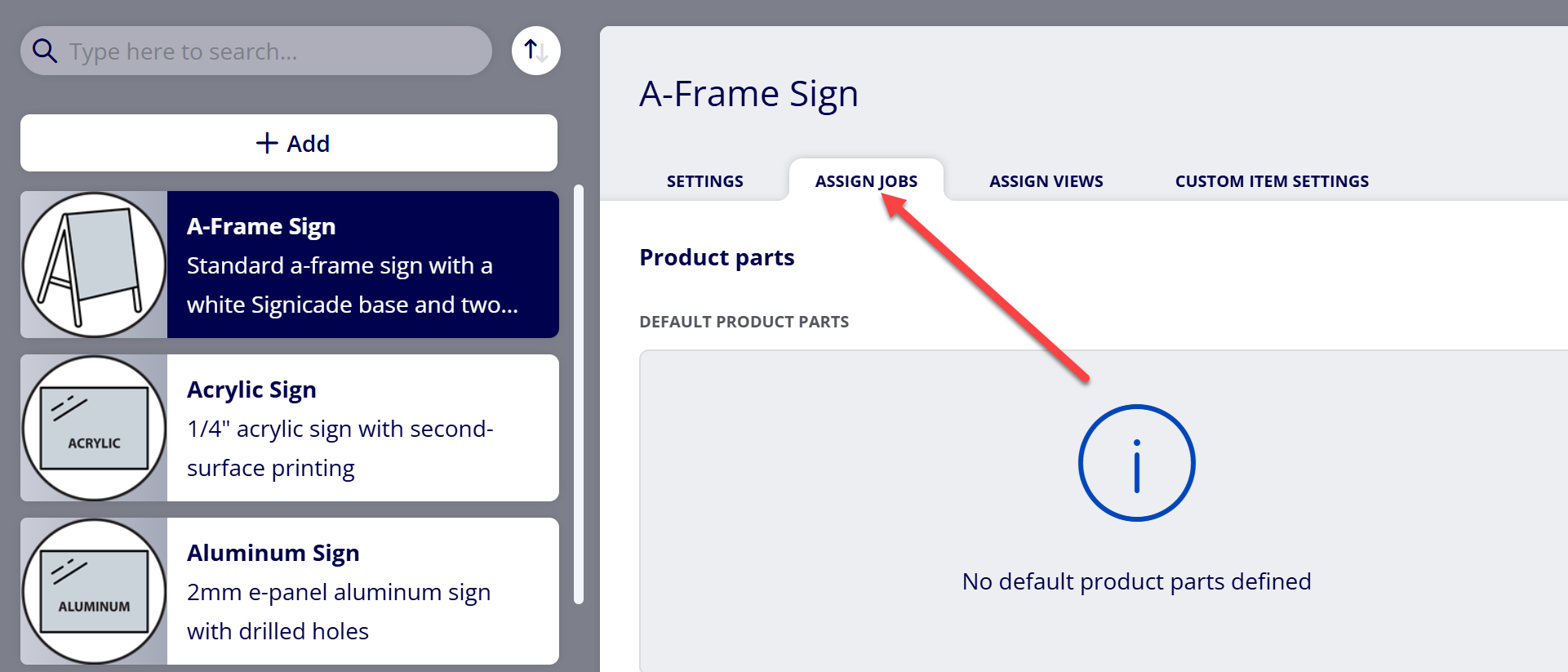Open the Settings tab
Viewport: 1568px width, 672px height.
[x=704, y=181]
